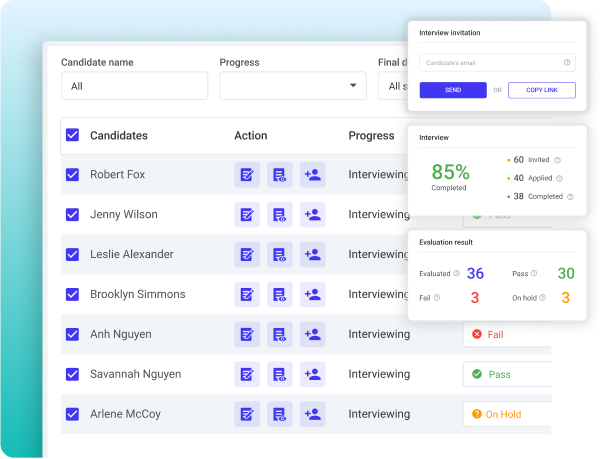Click the name Arlene McCoy

[x=125, y=414]
